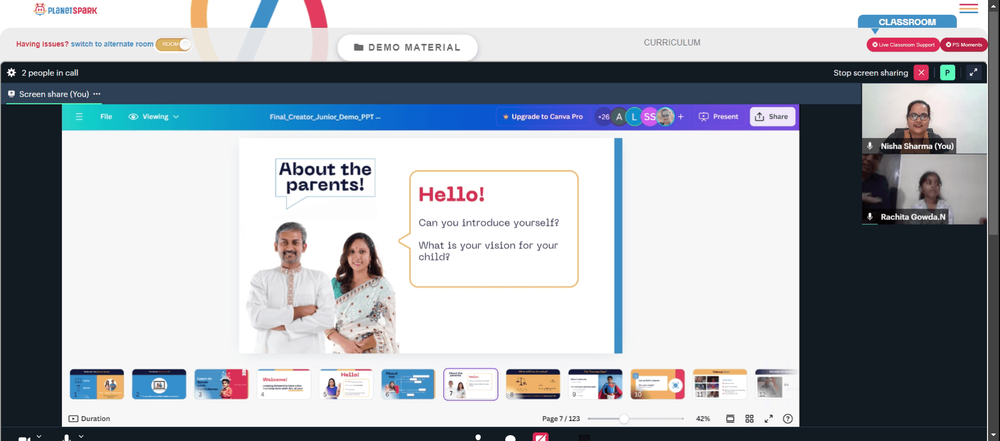This screenshot has height=441, width=1000.
Task: Click the 42% zoom value
Action: (703, 419)
